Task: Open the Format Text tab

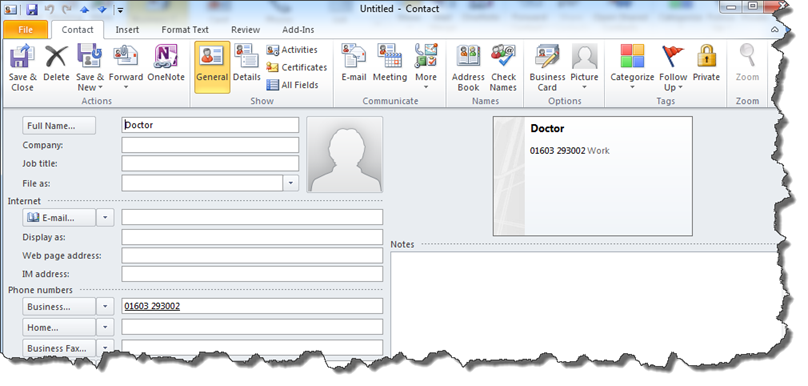Action: pos(185,30)
